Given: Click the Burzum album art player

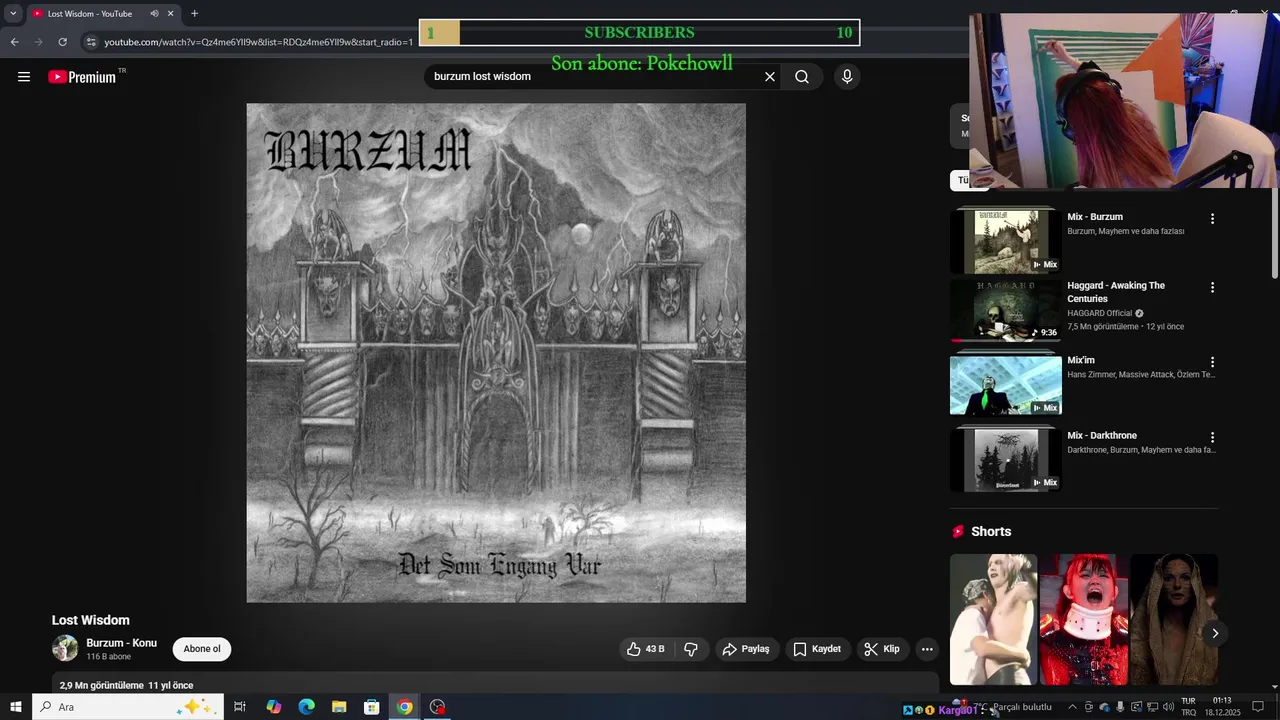Looking at the screenshot, I should [x=496, y=353].
